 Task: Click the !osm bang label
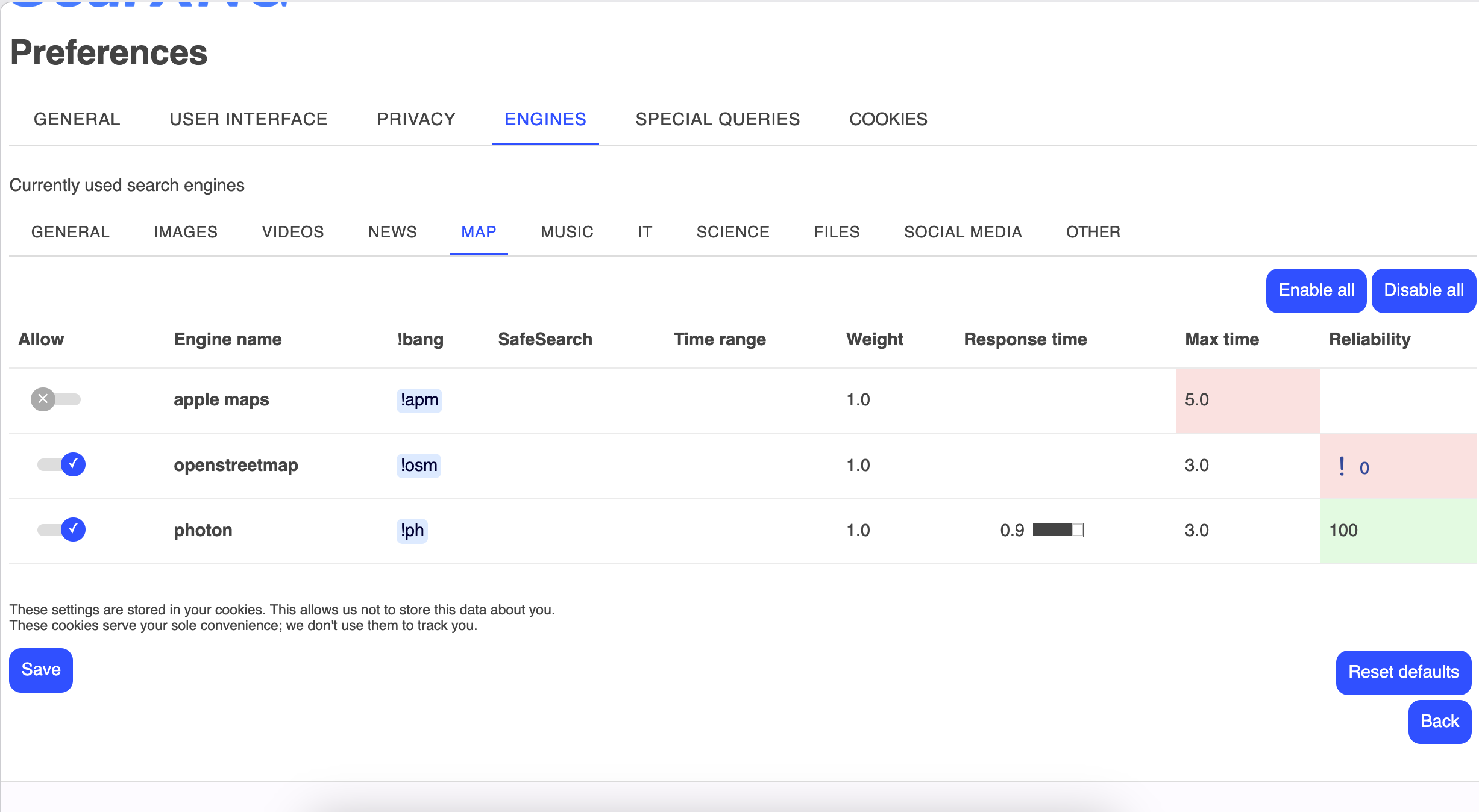click(419, 466)
